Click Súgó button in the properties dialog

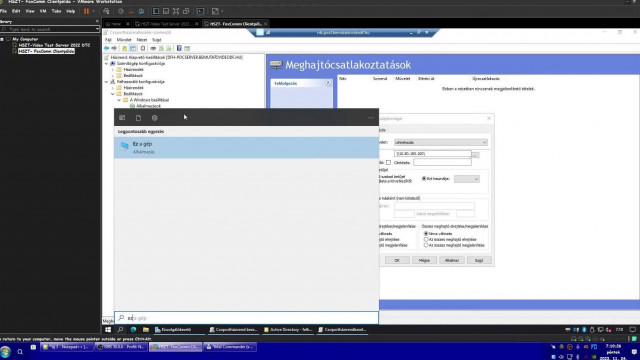coord(479,260)
